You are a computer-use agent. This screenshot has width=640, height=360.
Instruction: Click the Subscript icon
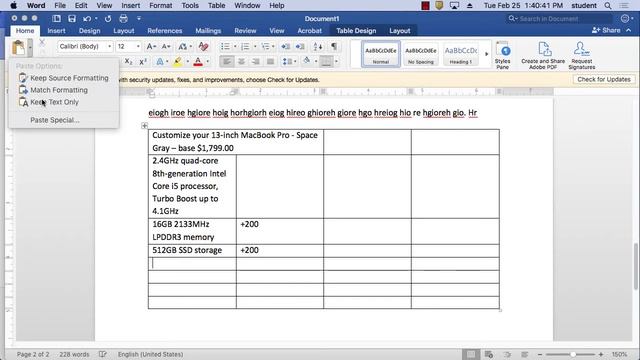(129, 62)
